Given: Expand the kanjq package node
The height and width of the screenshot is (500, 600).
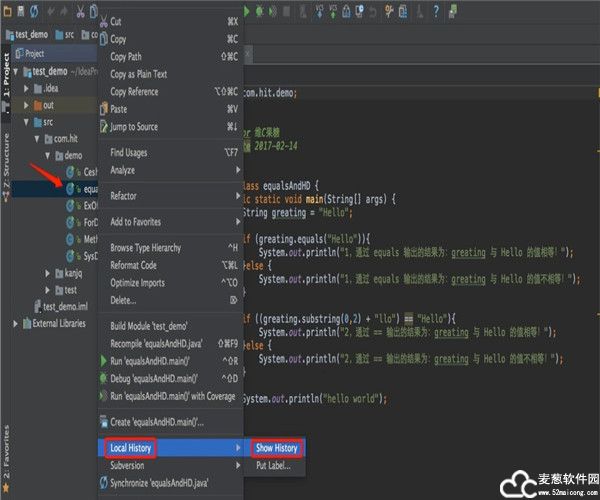Looking at the screenshot, I should click(x=46, y=273).
